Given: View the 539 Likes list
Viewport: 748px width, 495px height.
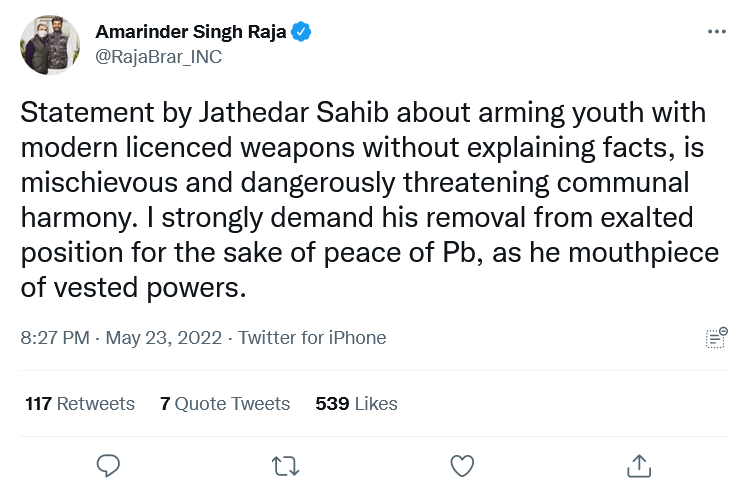Looking at the screenshot, I should [x=356, y=404].
